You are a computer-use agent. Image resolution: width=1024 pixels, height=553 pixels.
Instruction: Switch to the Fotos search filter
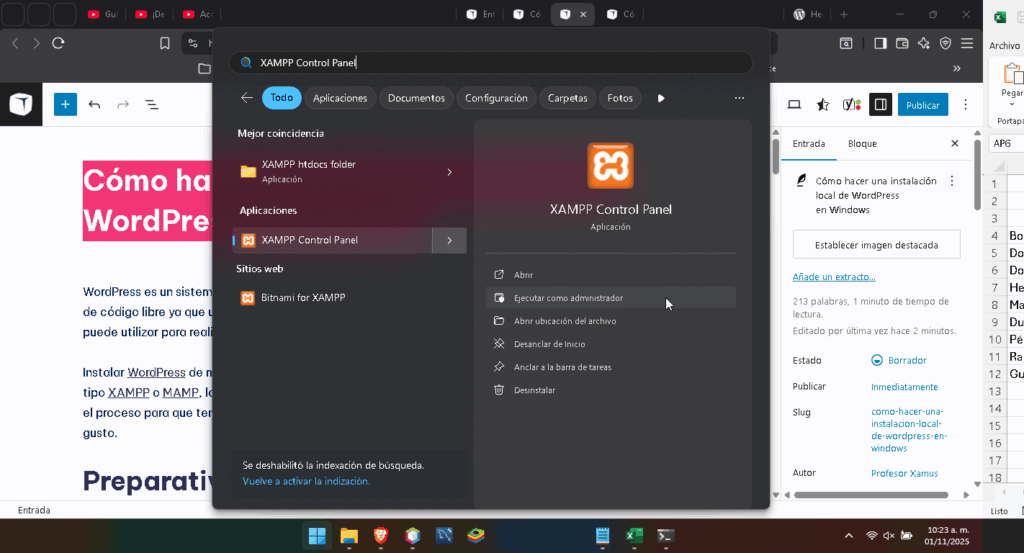pyautogui.click(x=620, y=98)
